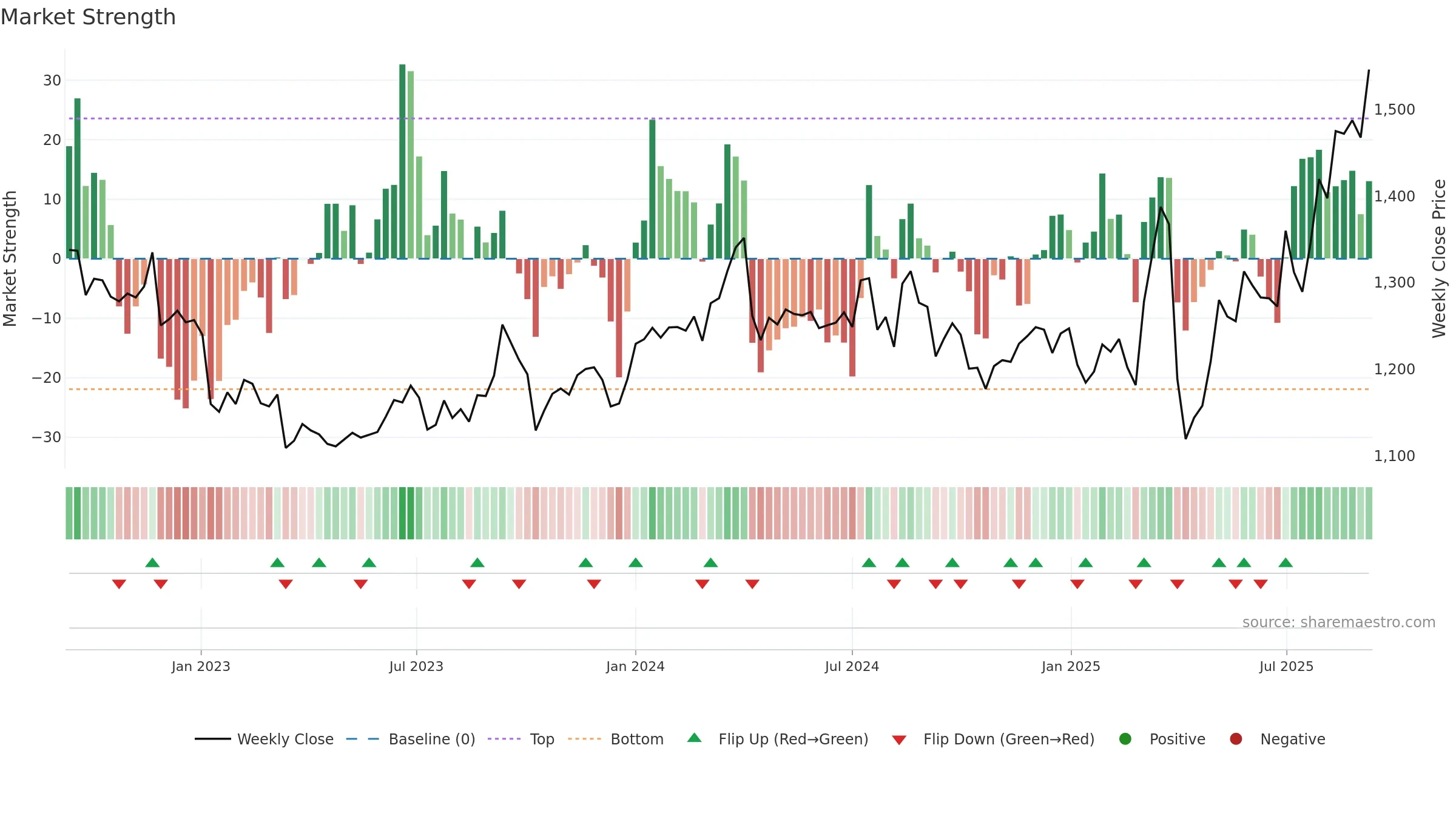Click the green Positive circle in legend
The width and height of the screenshot is (1456, 819).
coord(1125,739)
